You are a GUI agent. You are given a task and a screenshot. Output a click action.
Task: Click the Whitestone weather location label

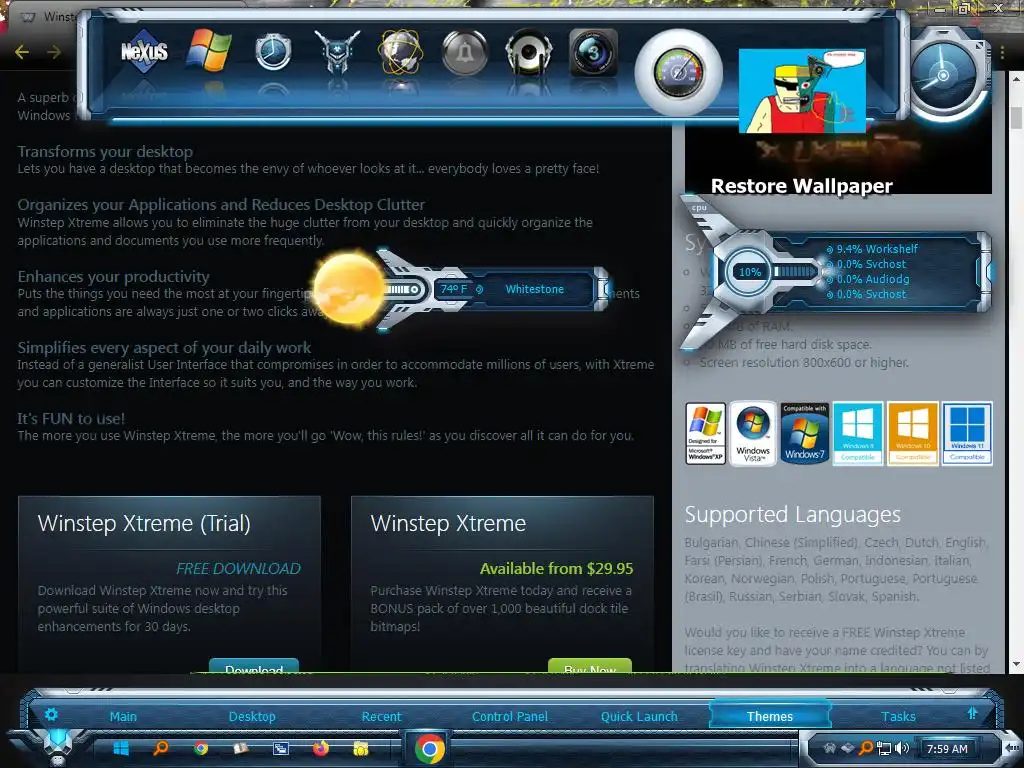534,289
